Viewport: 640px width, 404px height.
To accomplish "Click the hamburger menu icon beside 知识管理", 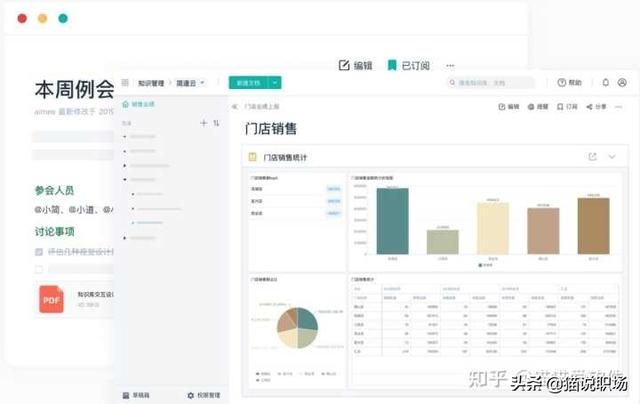I will pos(125,83).
